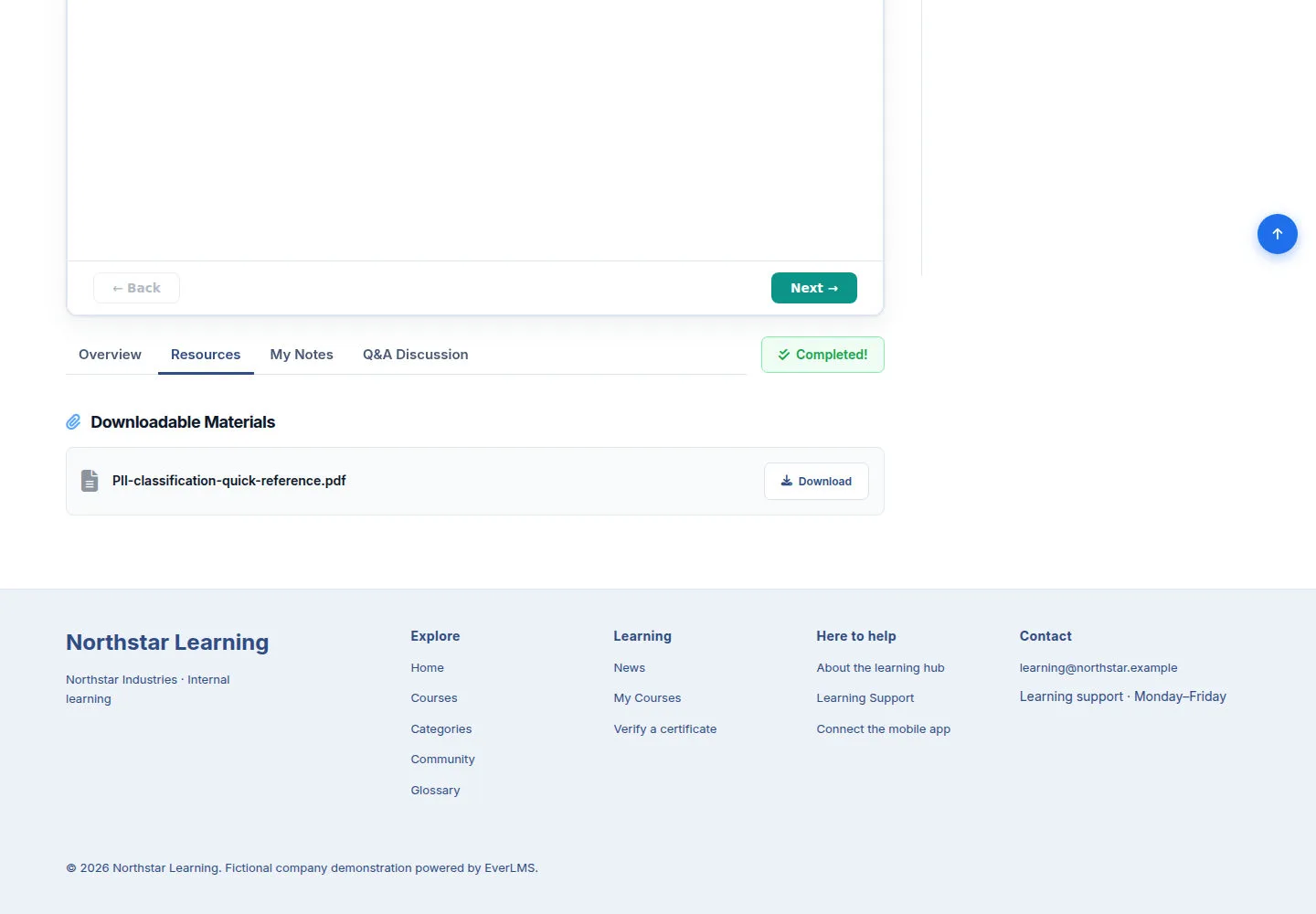
Task: Visit the Community link
Action: [x=443, y=760]
